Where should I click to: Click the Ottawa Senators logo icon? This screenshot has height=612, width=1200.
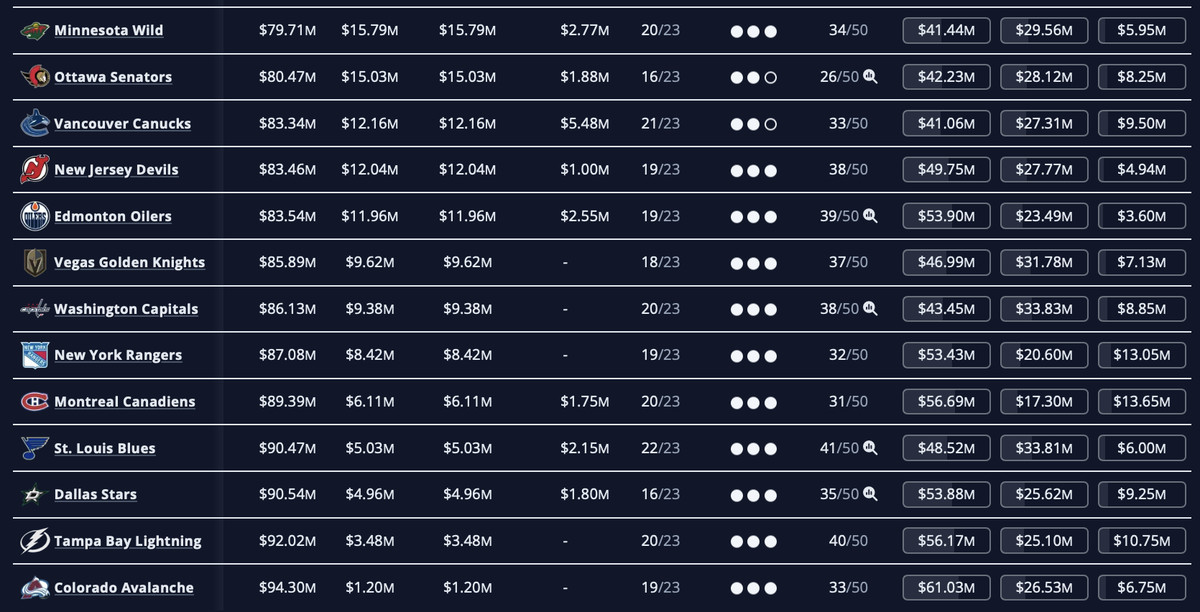(34, 77)
